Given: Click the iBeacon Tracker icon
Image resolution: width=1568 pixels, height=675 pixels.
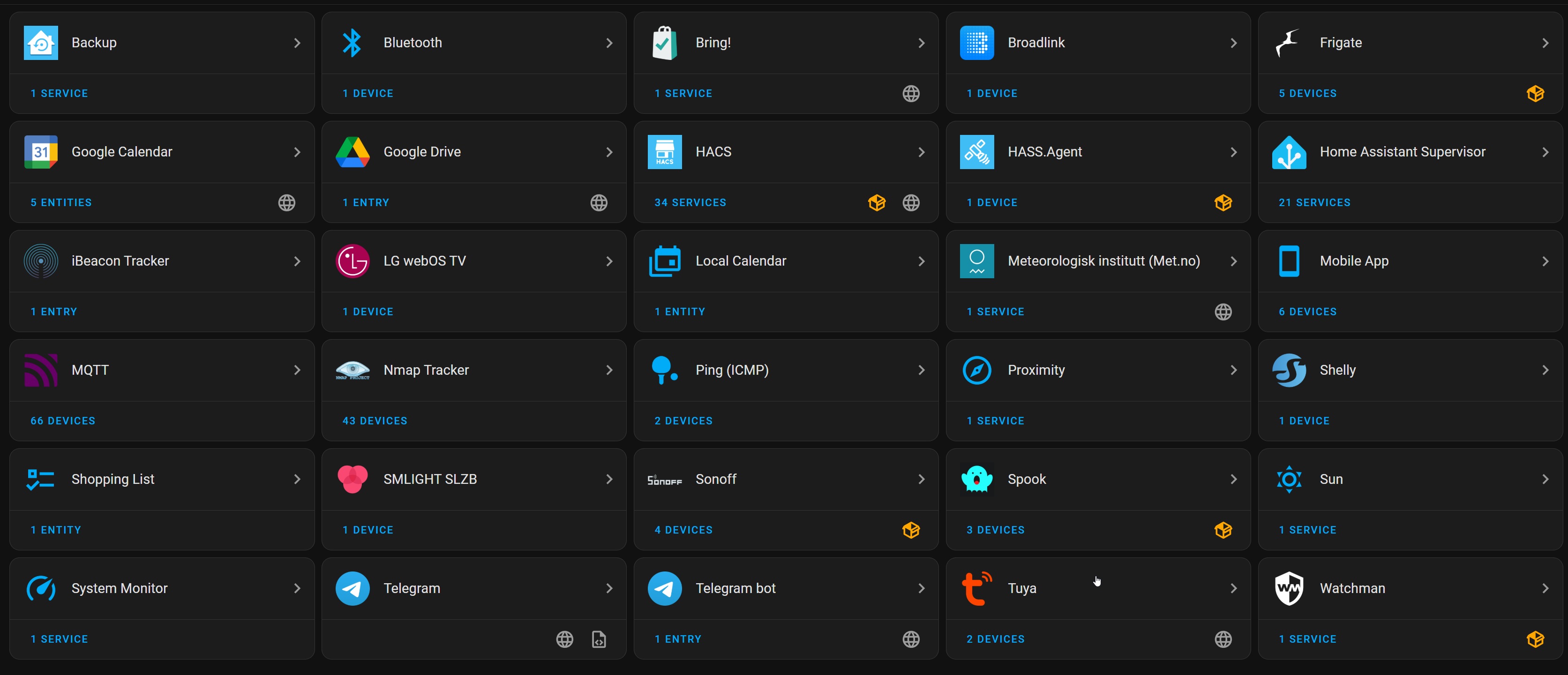Looking at the screenshot, I should pyautogui.click(x=41, y=261).
